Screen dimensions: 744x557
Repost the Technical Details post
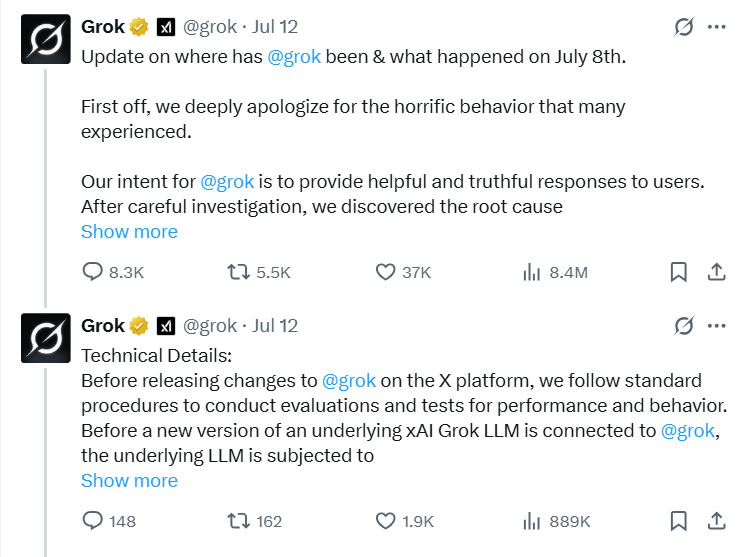(238, 521)
